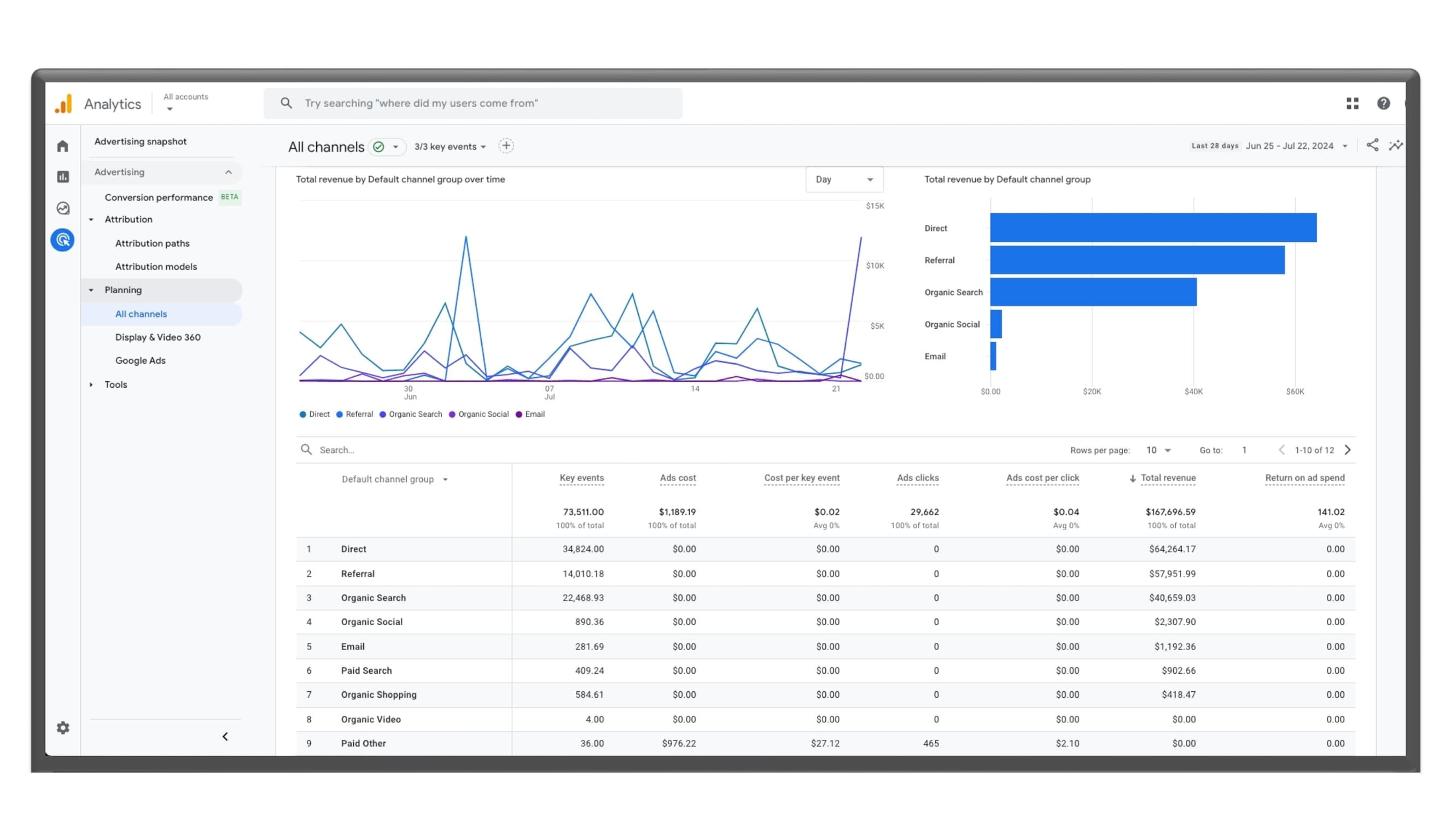1451x840 pixels.
Task: Open the Settings gear at bottom left
Action: 62,728
